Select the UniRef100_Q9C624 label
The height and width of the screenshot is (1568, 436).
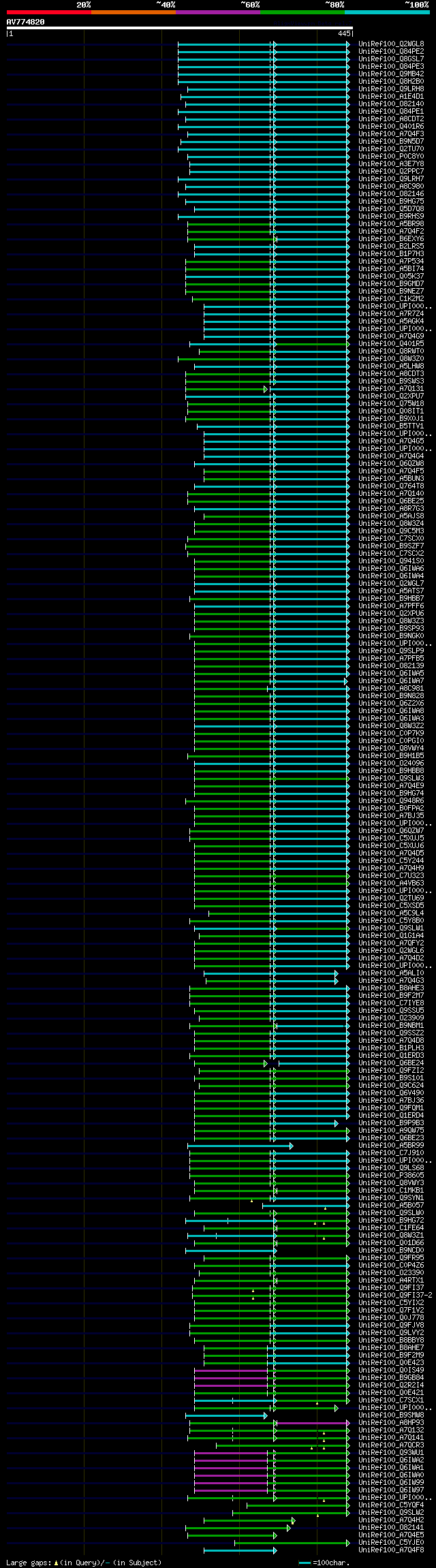391,1086
